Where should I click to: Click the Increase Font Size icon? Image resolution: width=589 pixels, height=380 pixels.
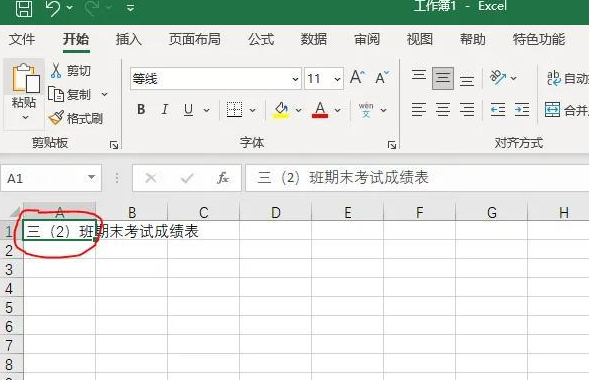pyautogui.click(x=357, y=78)
